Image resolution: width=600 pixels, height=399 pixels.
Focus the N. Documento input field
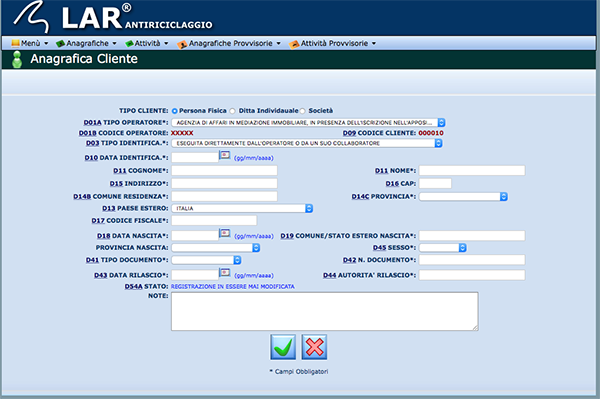(472, 260)
